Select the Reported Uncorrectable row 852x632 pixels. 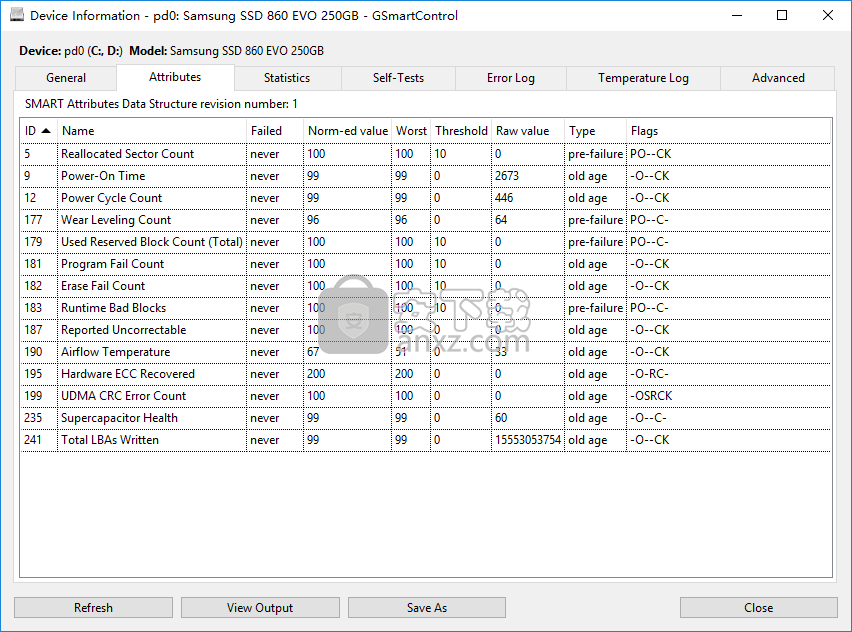click(x=425, y=330)
